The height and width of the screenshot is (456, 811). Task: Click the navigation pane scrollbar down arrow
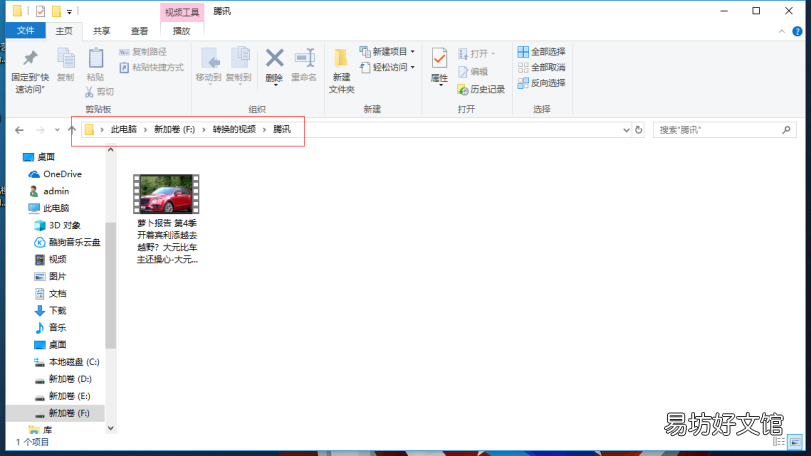111,428
